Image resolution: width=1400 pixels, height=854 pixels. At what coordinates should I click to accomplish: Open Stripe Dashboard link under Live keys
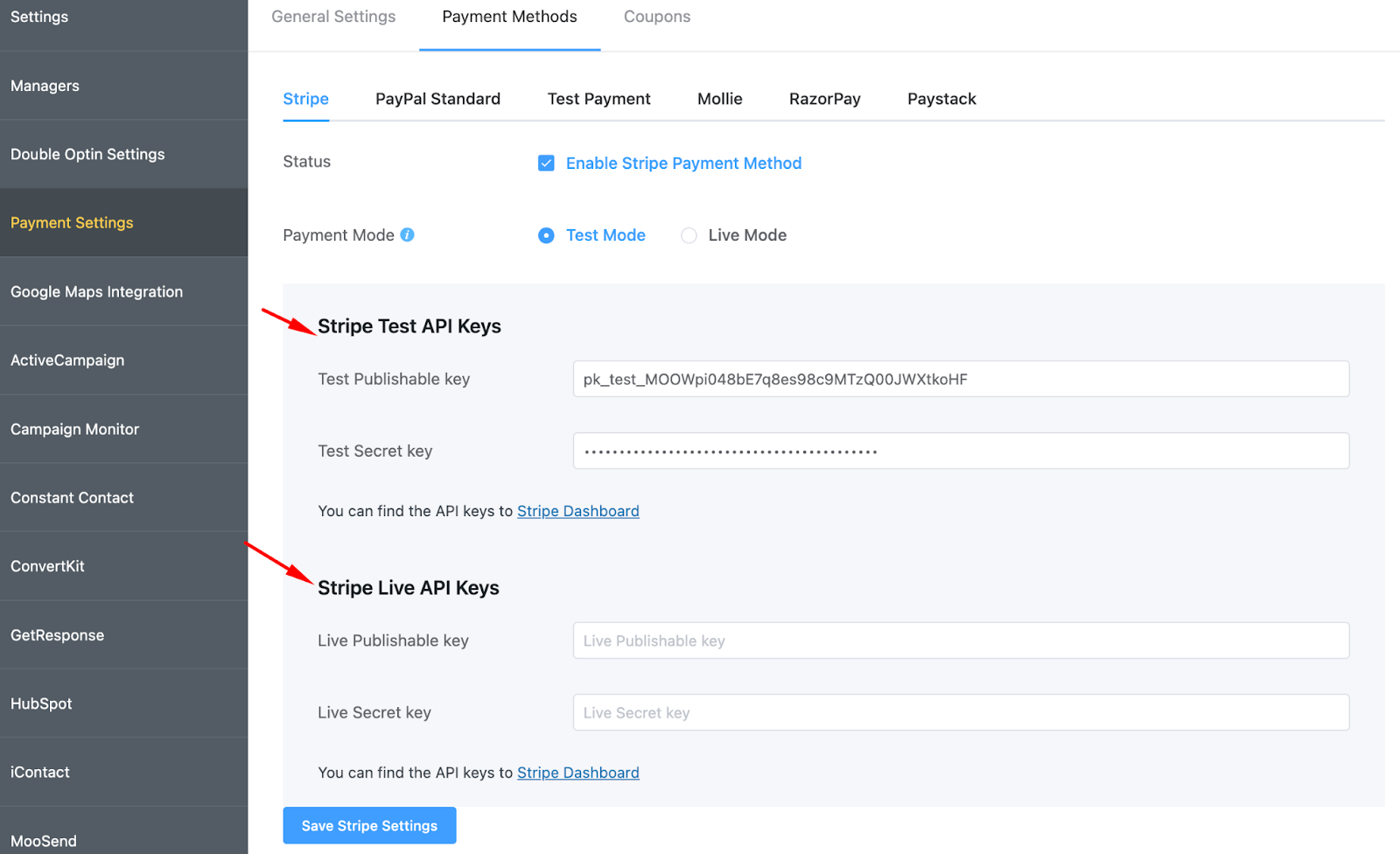577,773
